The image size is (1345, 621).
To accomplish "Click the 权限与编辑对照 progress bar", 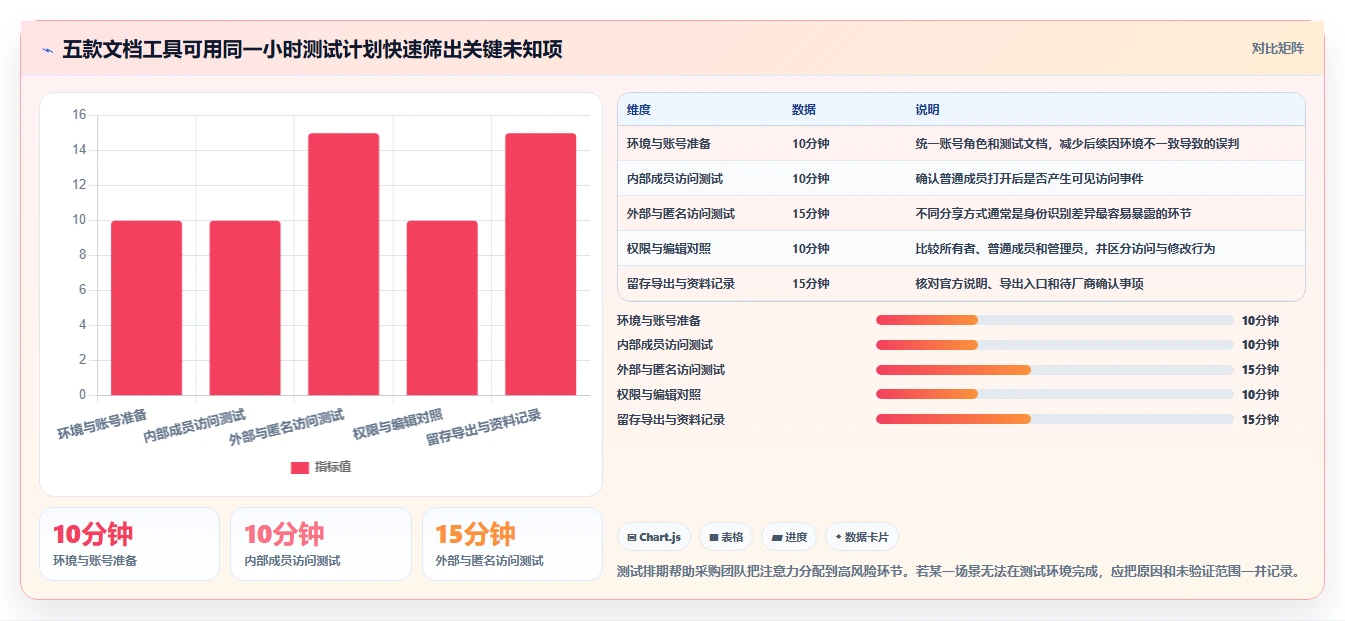I will 1054,395.
